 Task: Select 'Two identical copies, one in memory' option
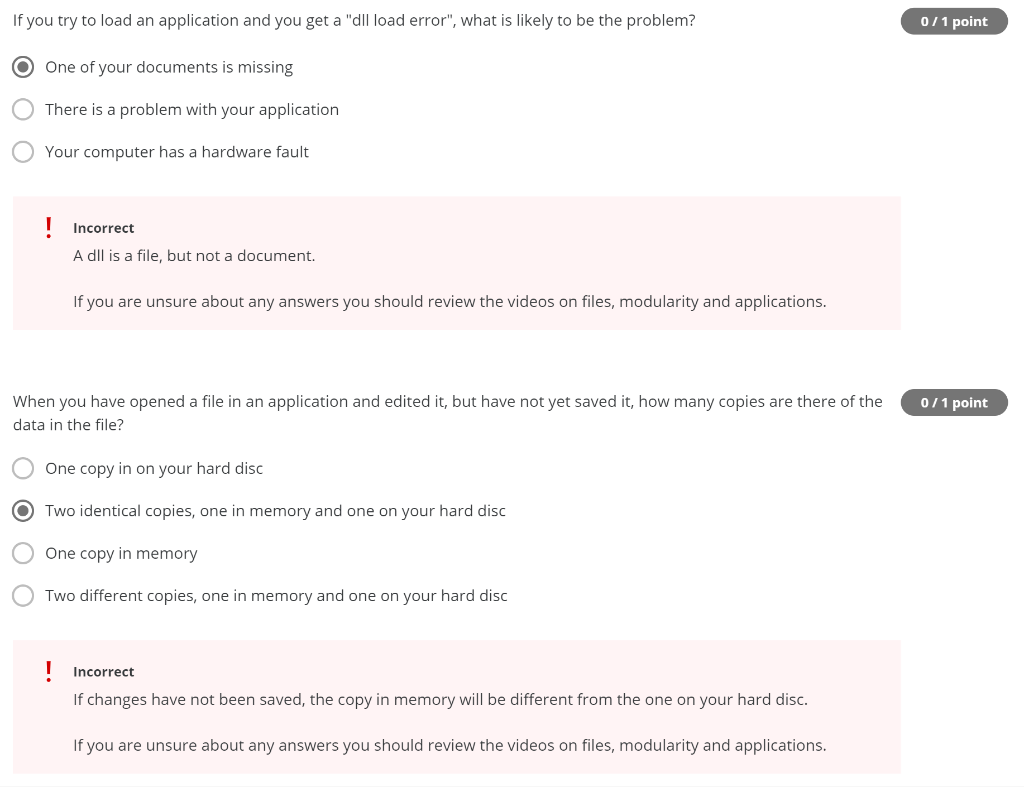(23, 510)
